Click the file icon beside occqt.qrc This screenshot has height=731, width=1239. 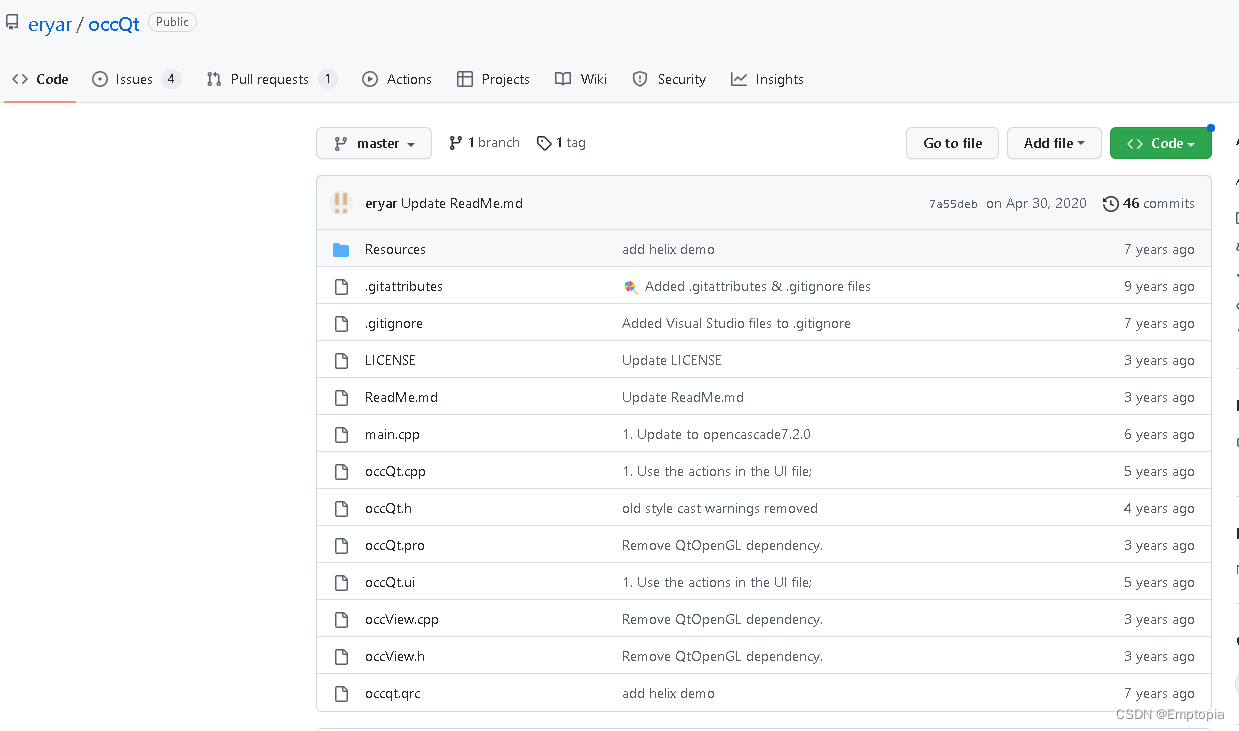click(x=341, y=693)
